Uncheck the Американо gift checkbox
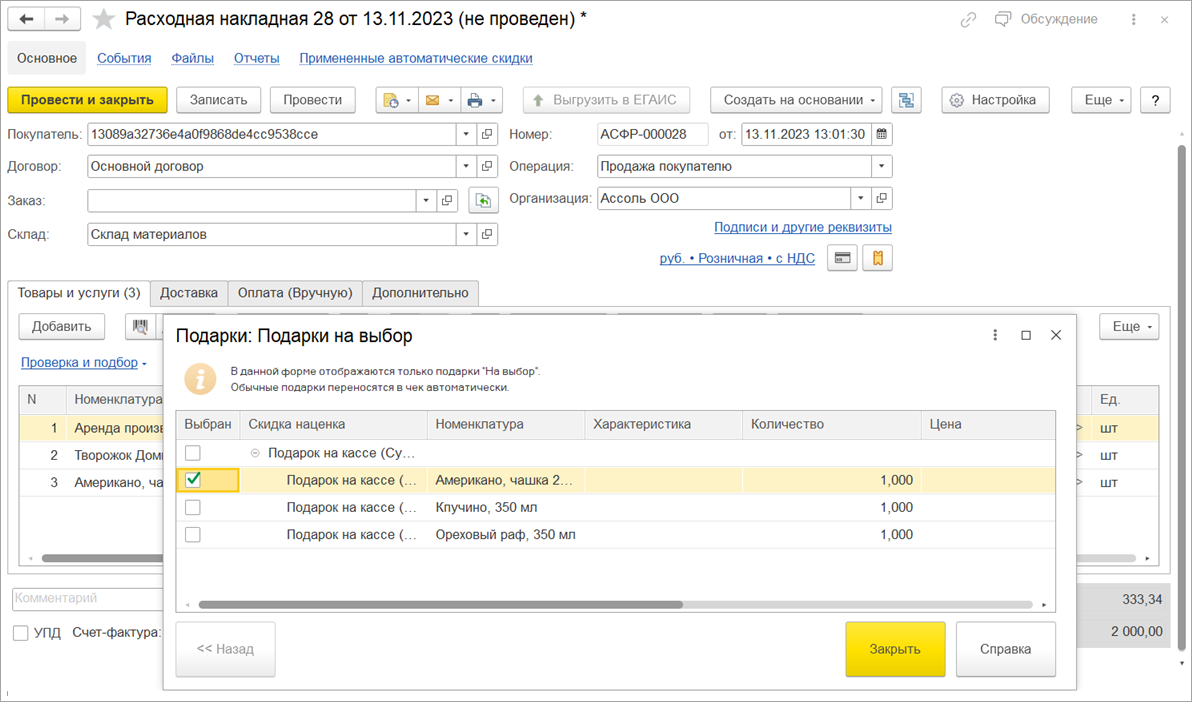The width and height of the screenshot is (1192, 702). [x=193, y=480]
